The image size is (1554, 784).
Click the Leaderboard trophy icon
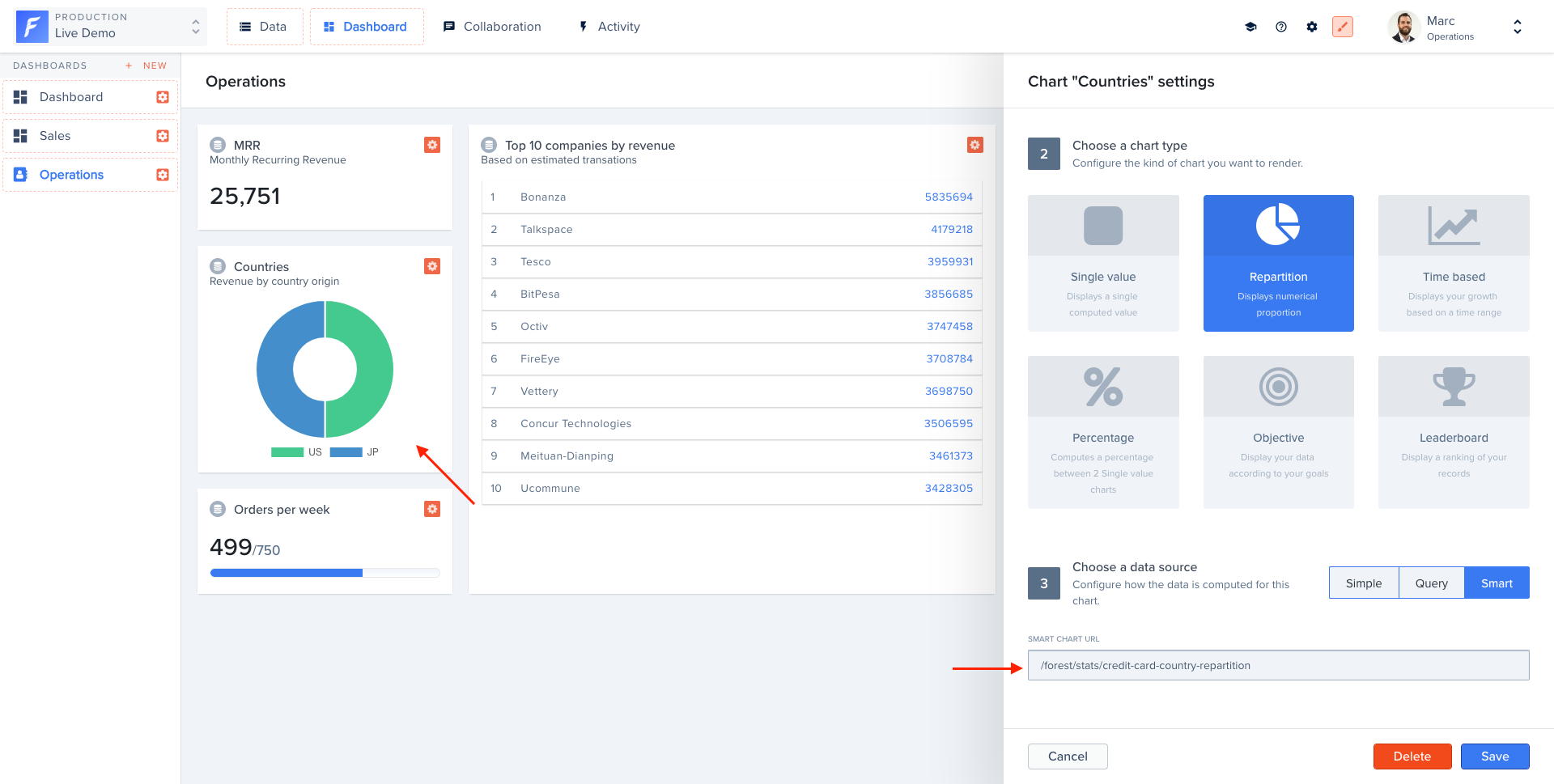coord(1454,387)
